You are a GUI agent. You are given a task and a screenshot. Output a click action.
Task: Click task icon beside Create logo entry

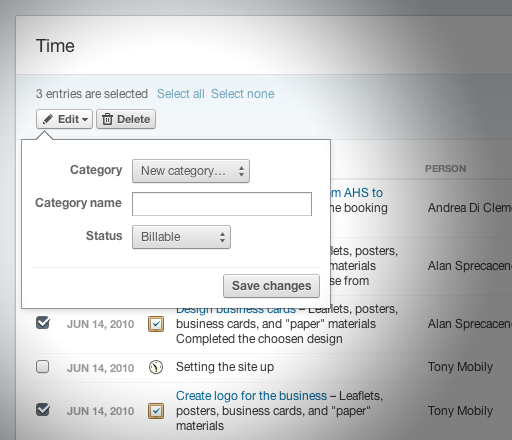156,411
